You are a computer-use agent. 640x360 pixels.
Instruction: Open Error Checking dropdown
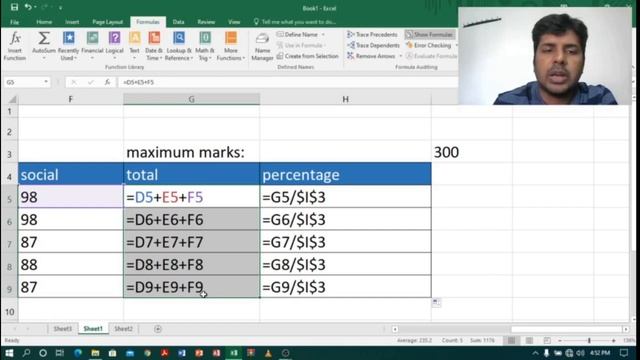coord(456,45)
